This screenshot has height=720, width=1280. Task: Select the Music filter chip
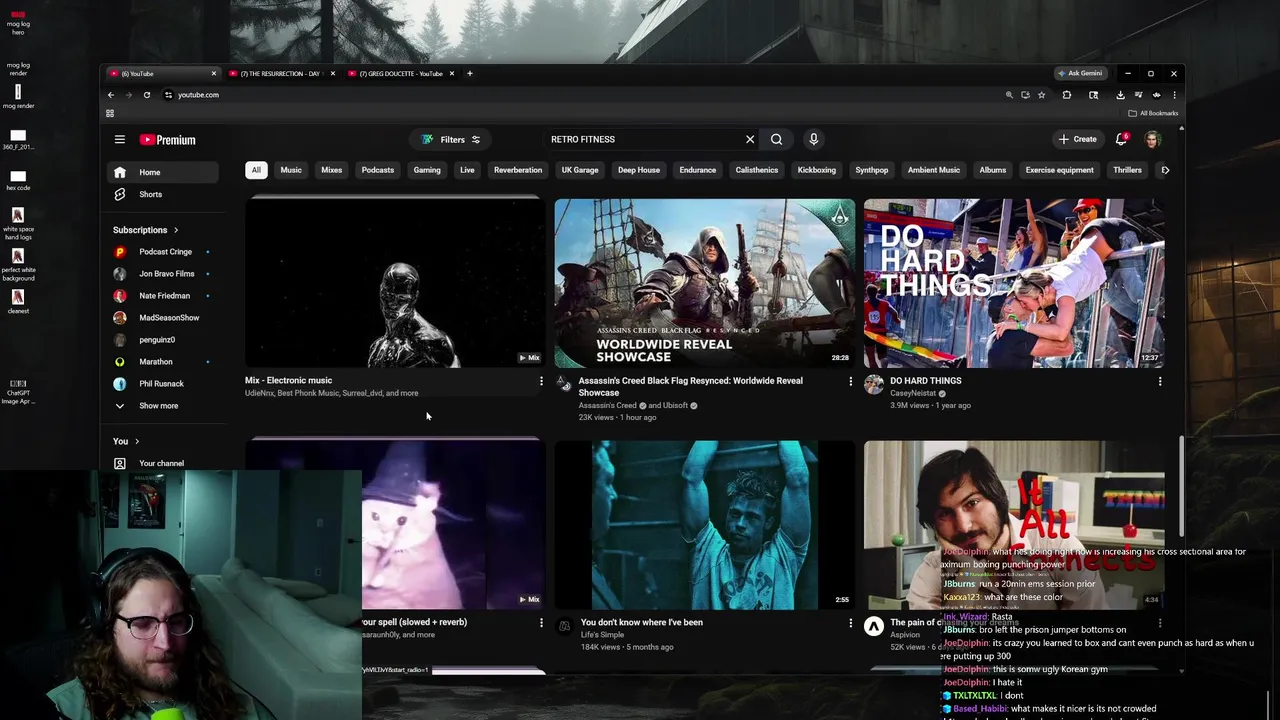291,170
